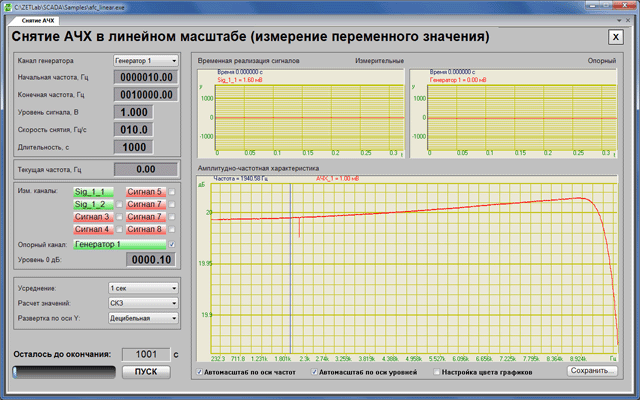
Task: Click the green Генератор 1 reference channel label
Action: (x=120, y=244)
